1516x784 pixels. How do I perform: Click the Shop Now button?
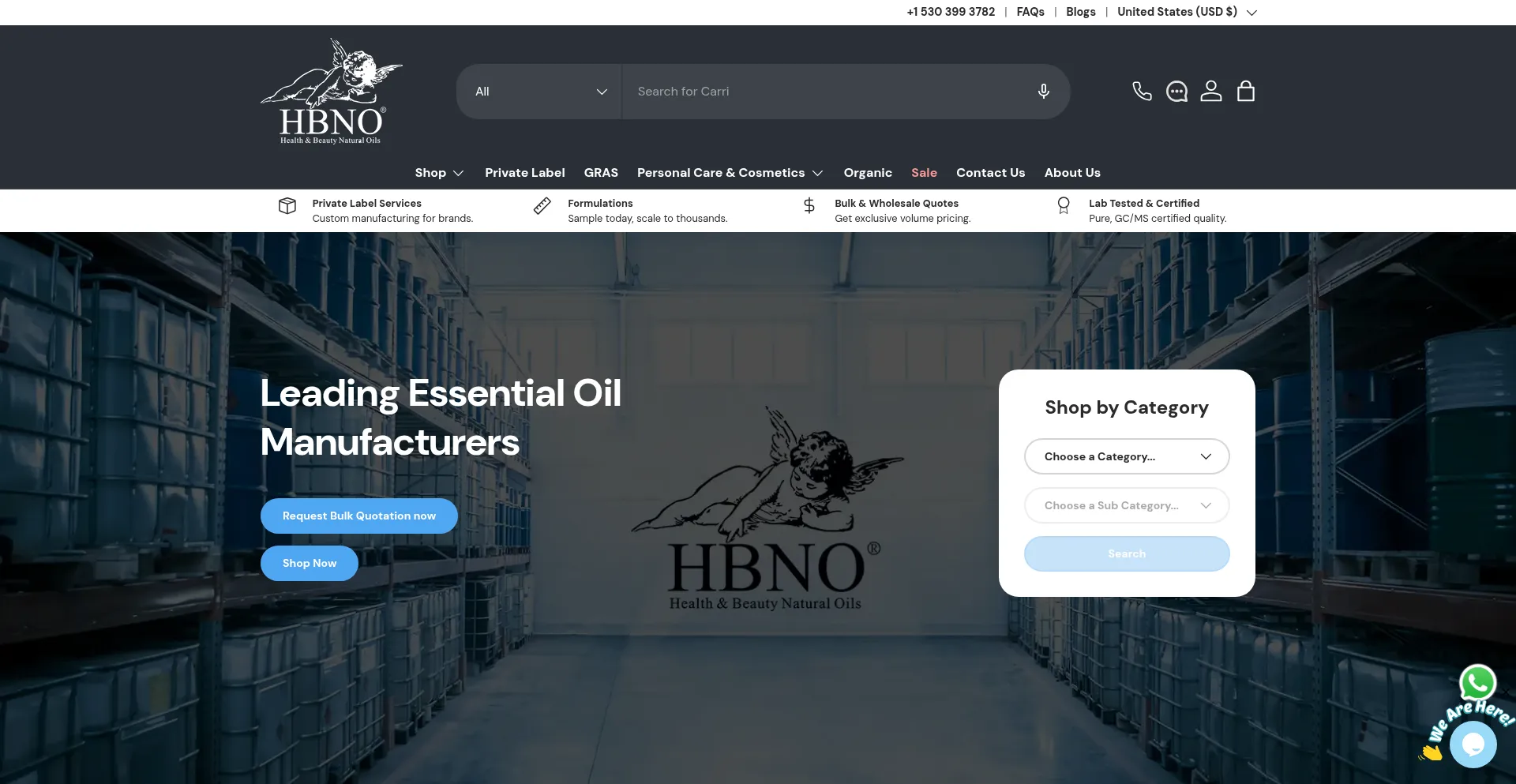[x=310, y=563]
